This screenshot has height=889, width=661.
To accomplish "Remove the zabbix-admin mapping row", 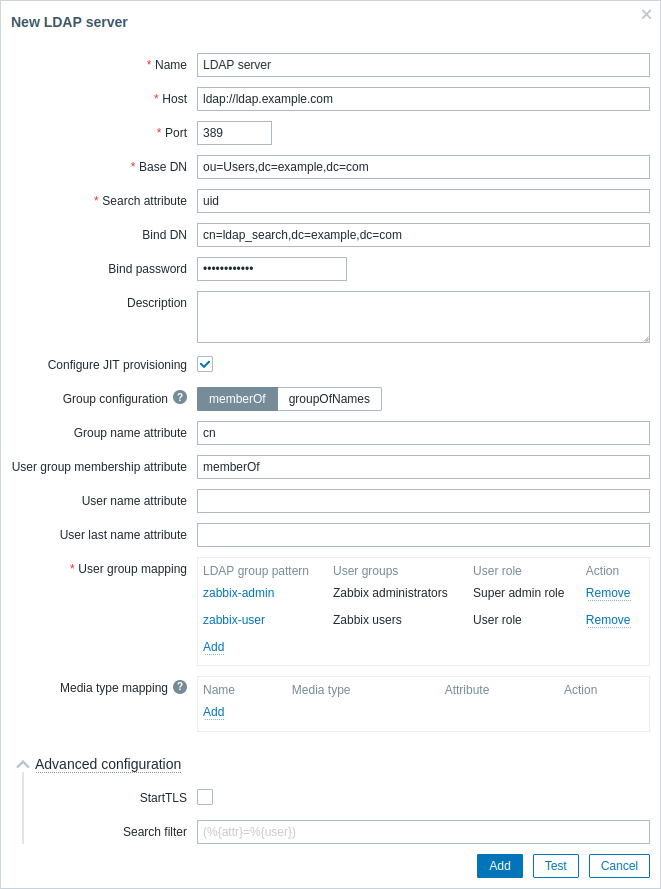I will [608, 592].
